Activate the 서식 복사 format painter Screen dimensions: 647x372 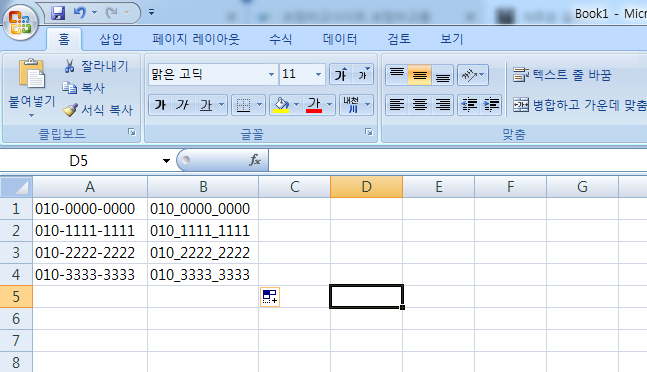click(x=97, y=110)
